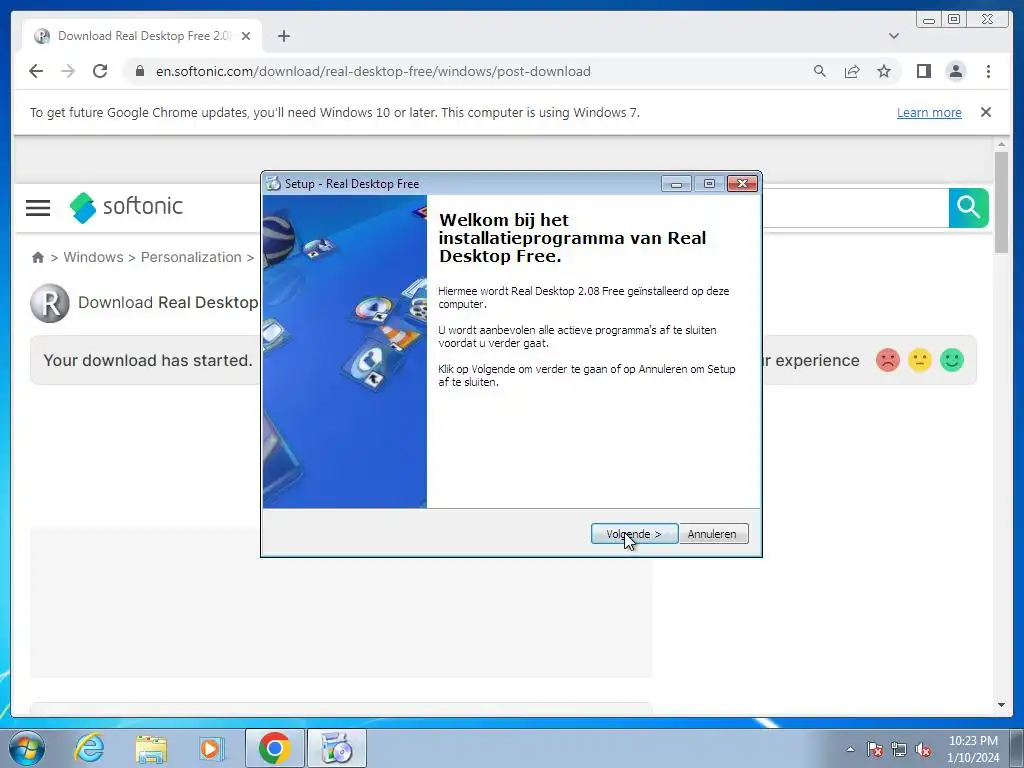1024x768 pixels.
Task: Minimize the Setup dialog
Action: point(676,184)
